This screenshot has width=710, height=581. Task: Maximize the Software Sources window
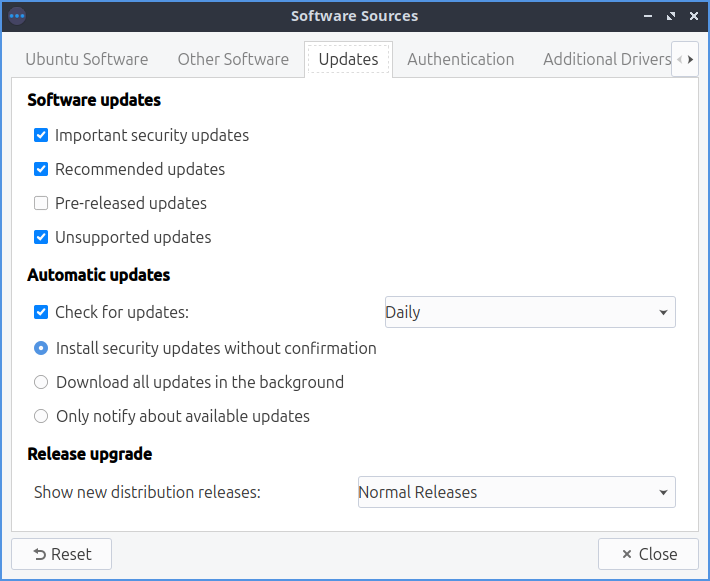(x=671, y=16)
